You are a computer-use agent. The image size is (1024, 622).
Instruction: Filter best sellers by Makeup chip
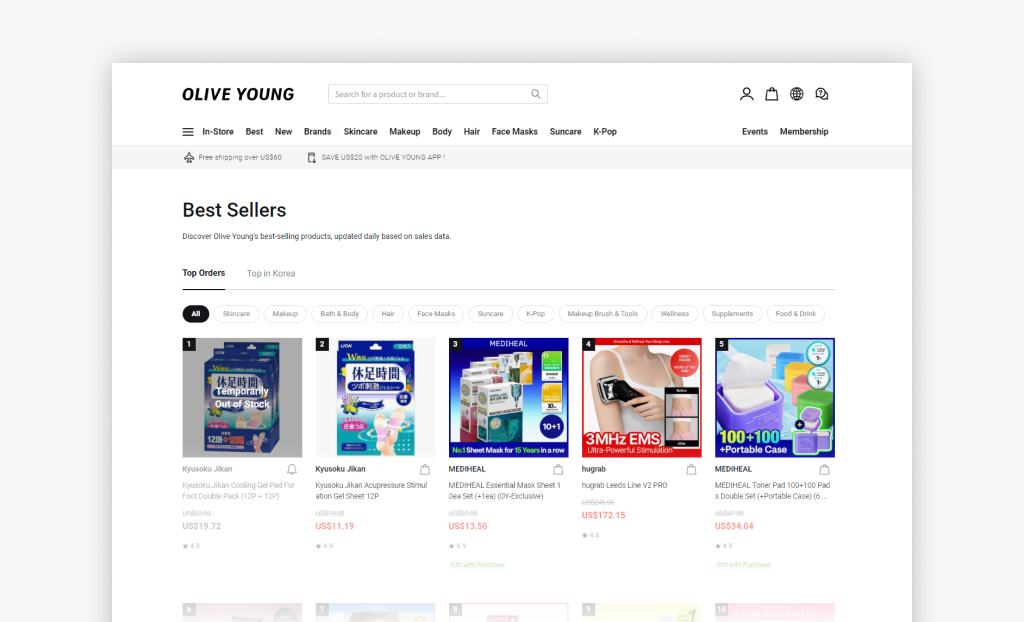285,314
